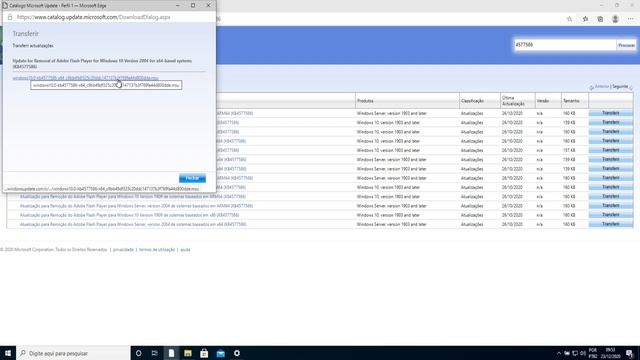
Task: Click the Fechar button in download dialog
Action: click(x=192, y=178)
